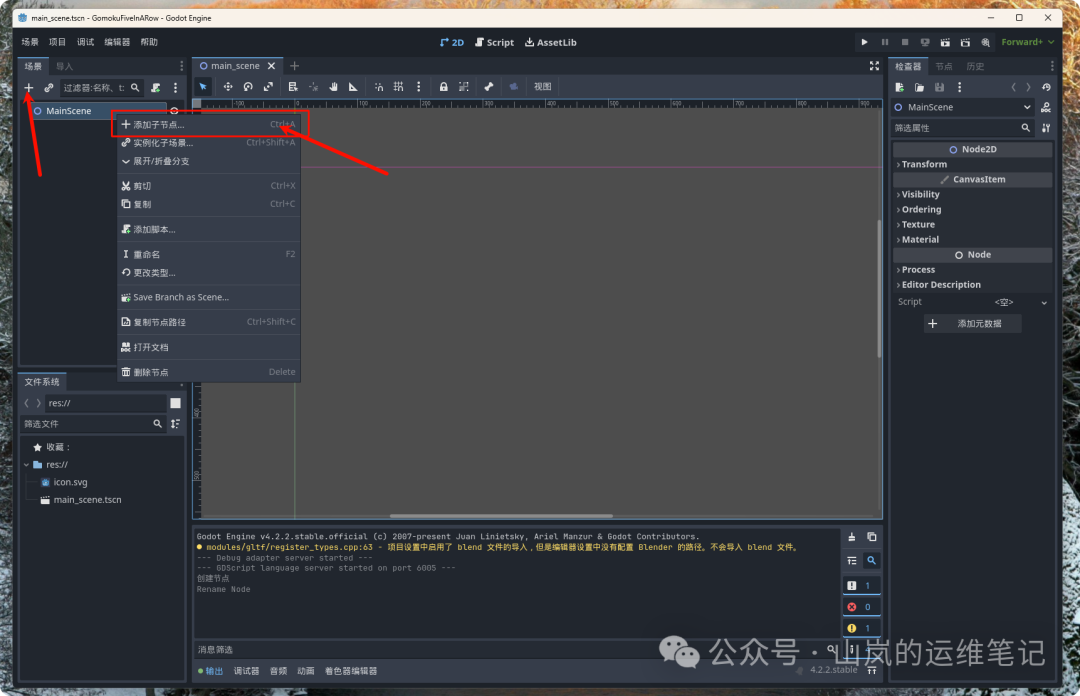Toggle distraction-free mode in viewport corner

coord(874,66)
